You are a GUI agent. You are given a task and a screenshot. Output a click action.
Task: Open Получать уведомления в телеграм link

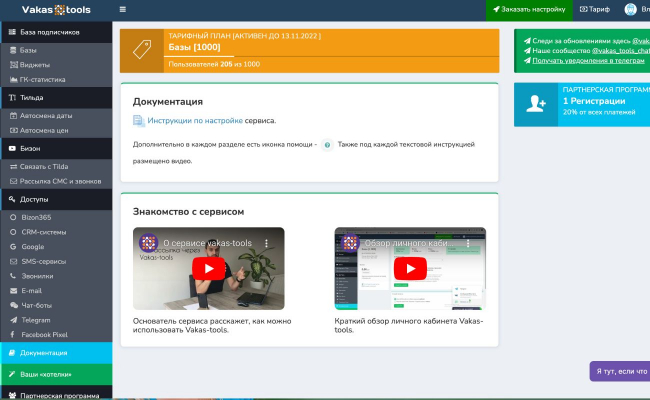tap(588, 61)
